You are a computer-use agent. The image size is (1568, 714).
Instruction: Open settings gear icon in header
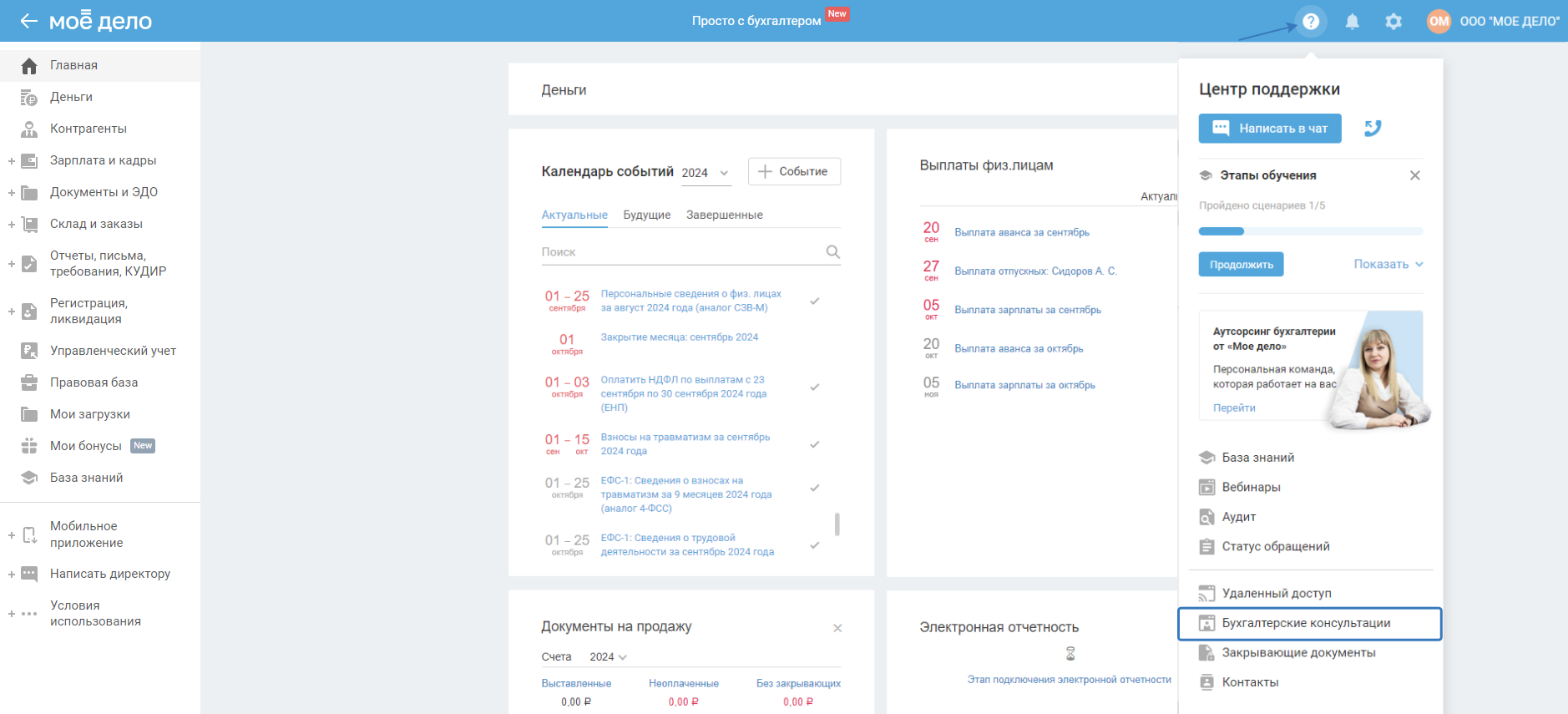pos(1393,22)
